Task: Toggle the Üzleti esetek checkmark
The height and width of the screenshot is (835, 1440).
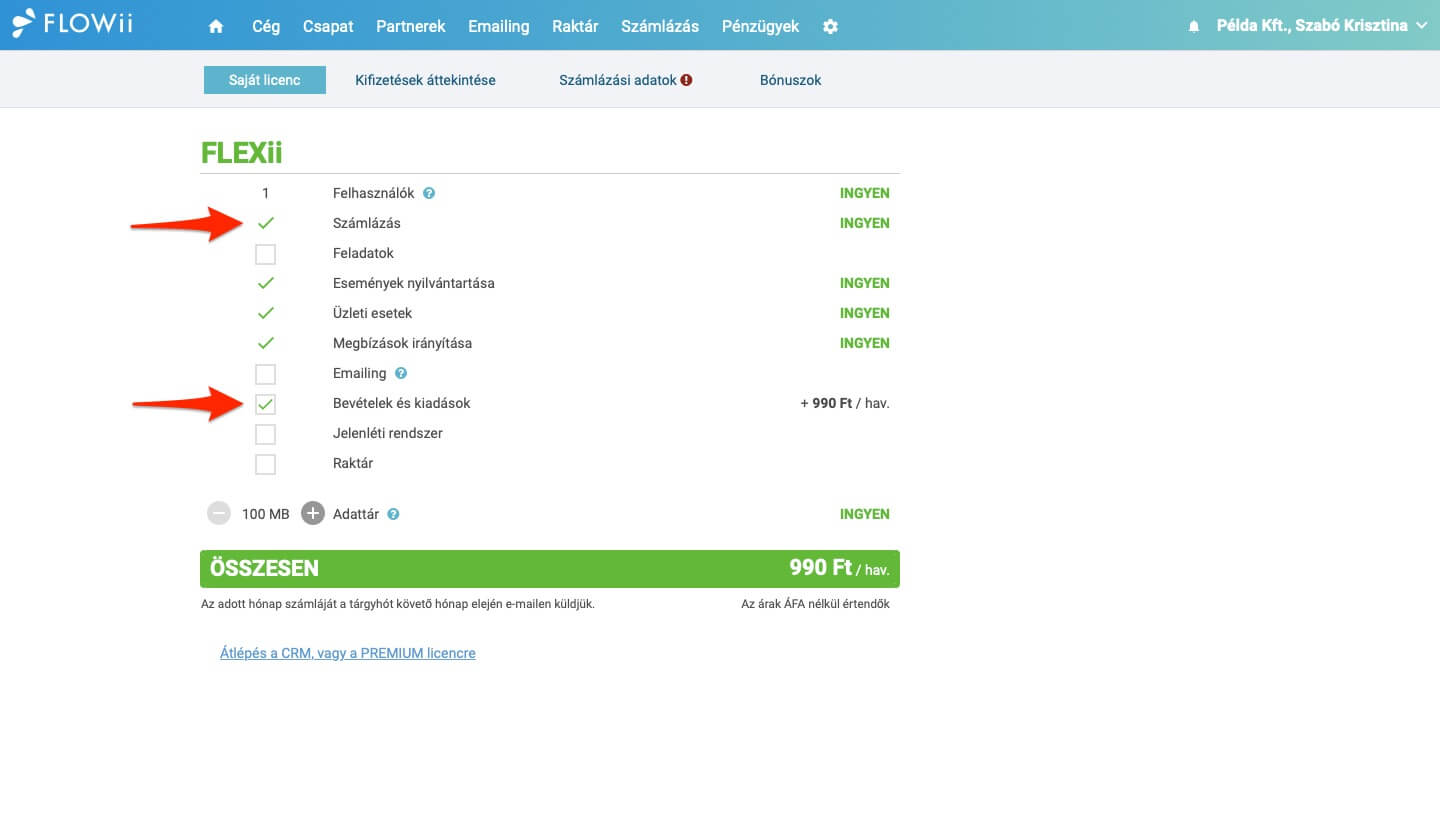Action: click(x=265, y=313)
